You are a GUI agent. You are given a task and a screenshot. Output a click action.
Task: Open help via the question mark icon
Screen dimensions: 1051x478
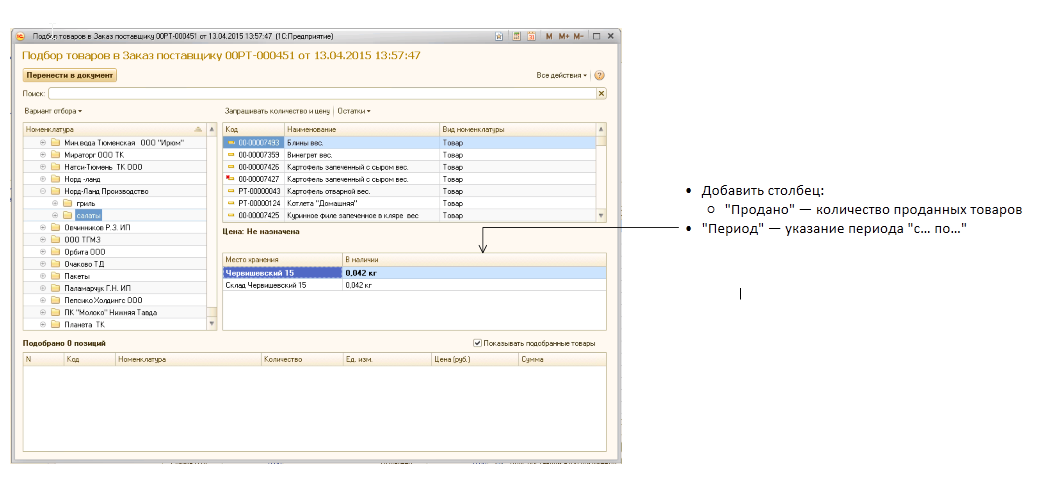(x=600, y=75)
